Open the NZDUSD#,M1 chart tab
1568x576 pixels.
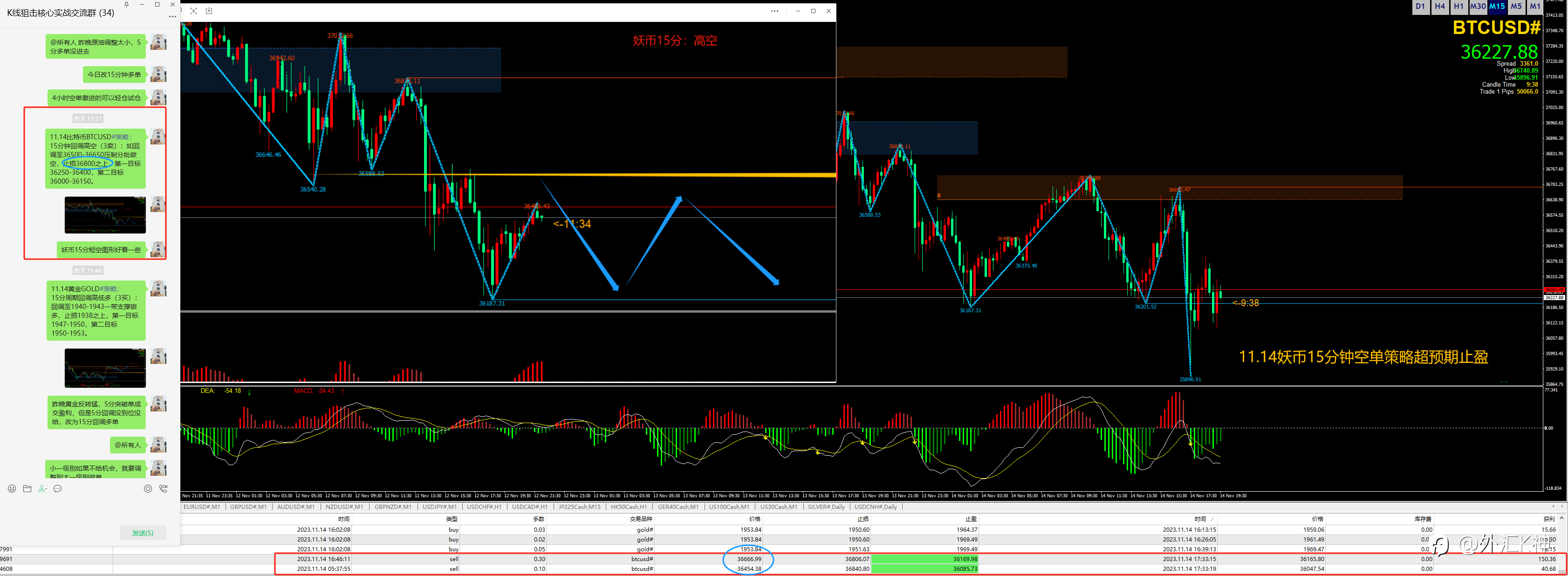coord(344,507)
